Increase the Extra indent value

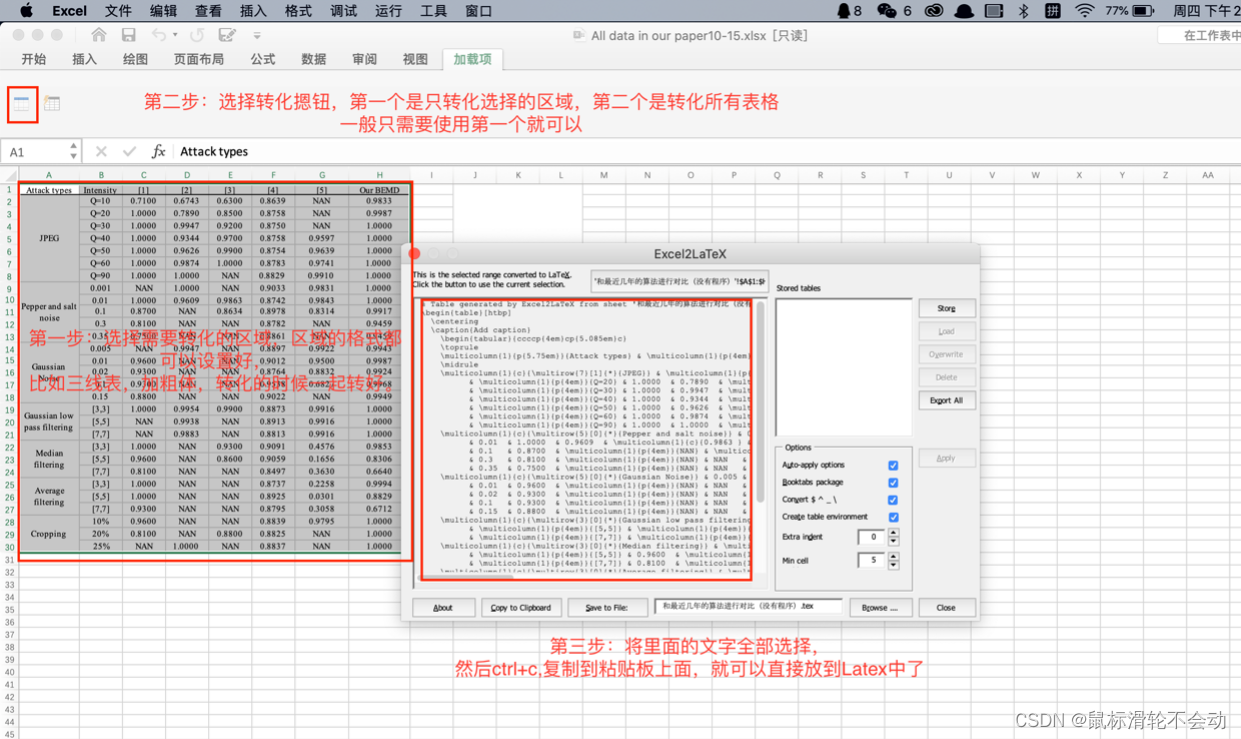click(x=893, y=533)
